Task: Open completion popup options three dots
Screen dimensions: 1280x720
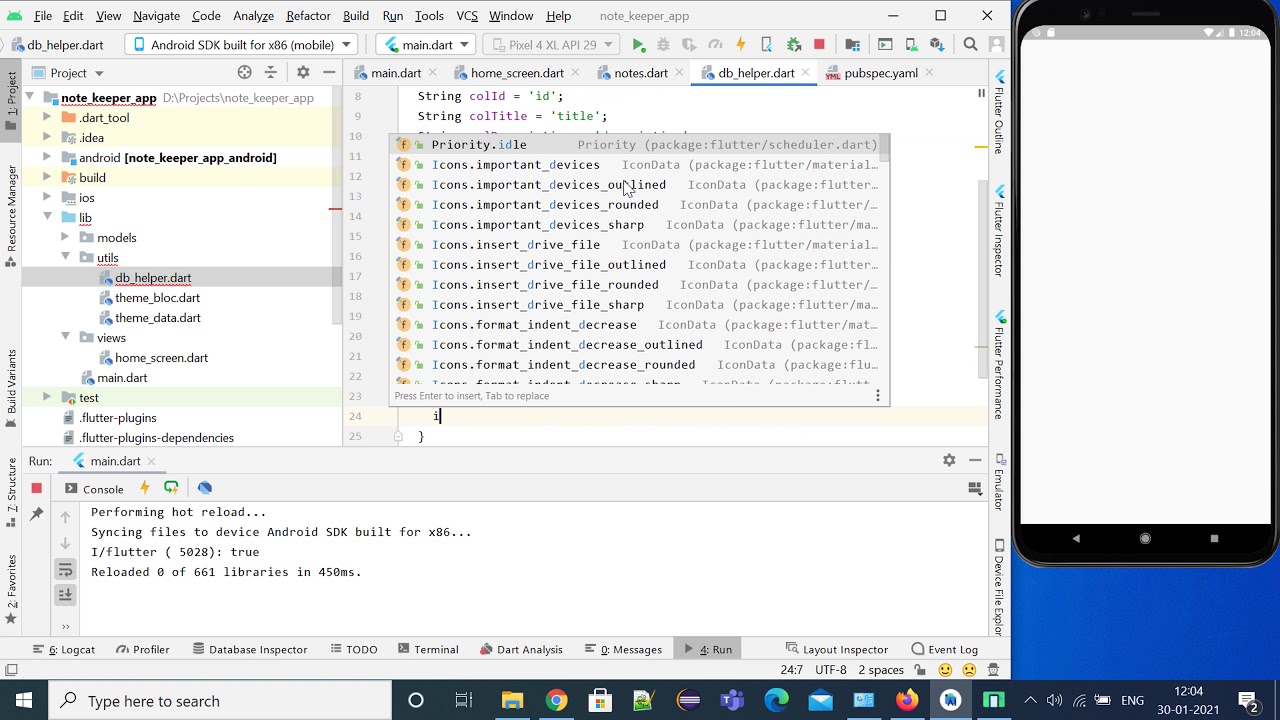Action: 878,396
